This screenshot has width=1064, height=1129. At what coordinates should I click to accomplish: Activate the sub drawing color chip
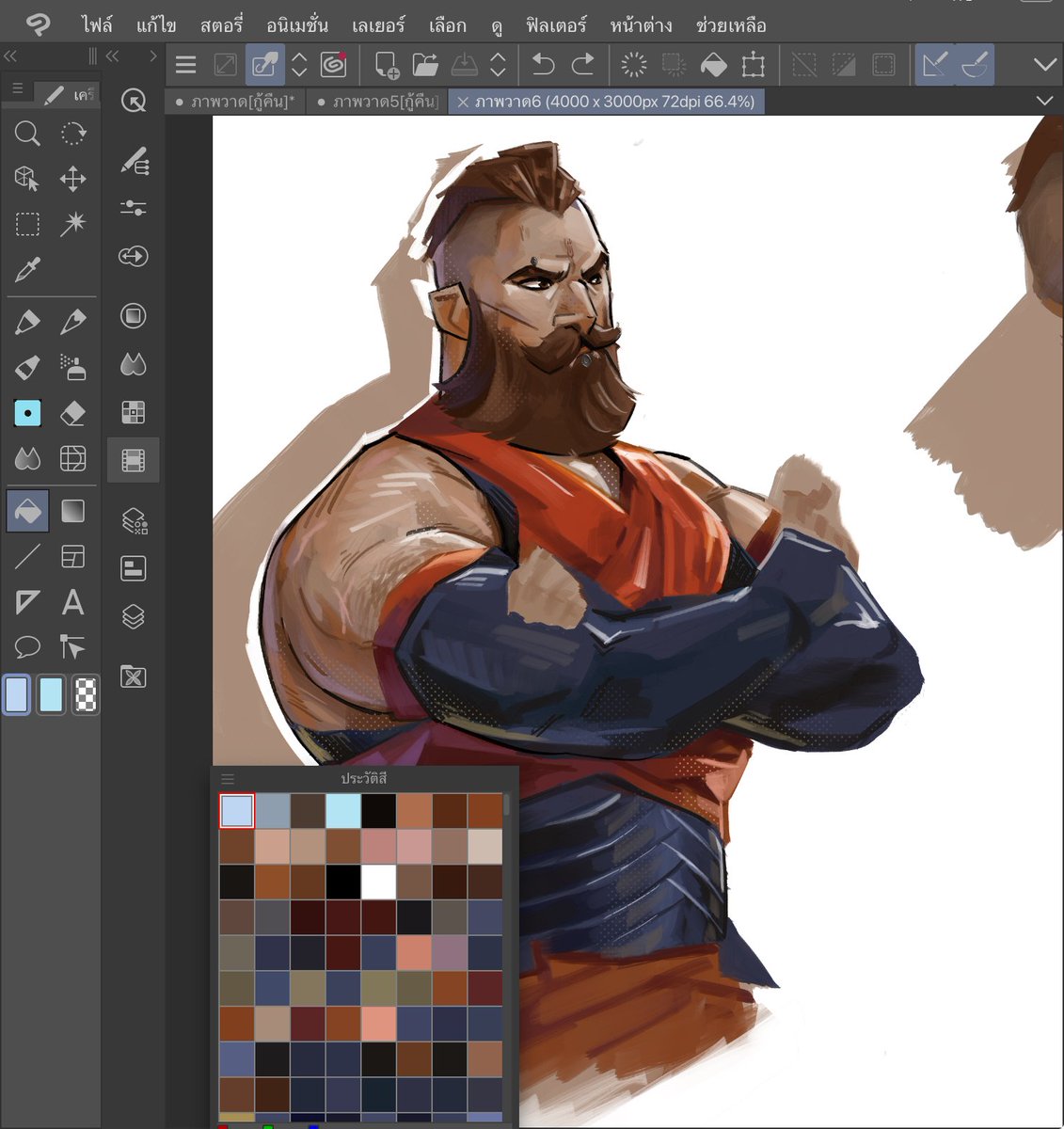tap(51, 694)
